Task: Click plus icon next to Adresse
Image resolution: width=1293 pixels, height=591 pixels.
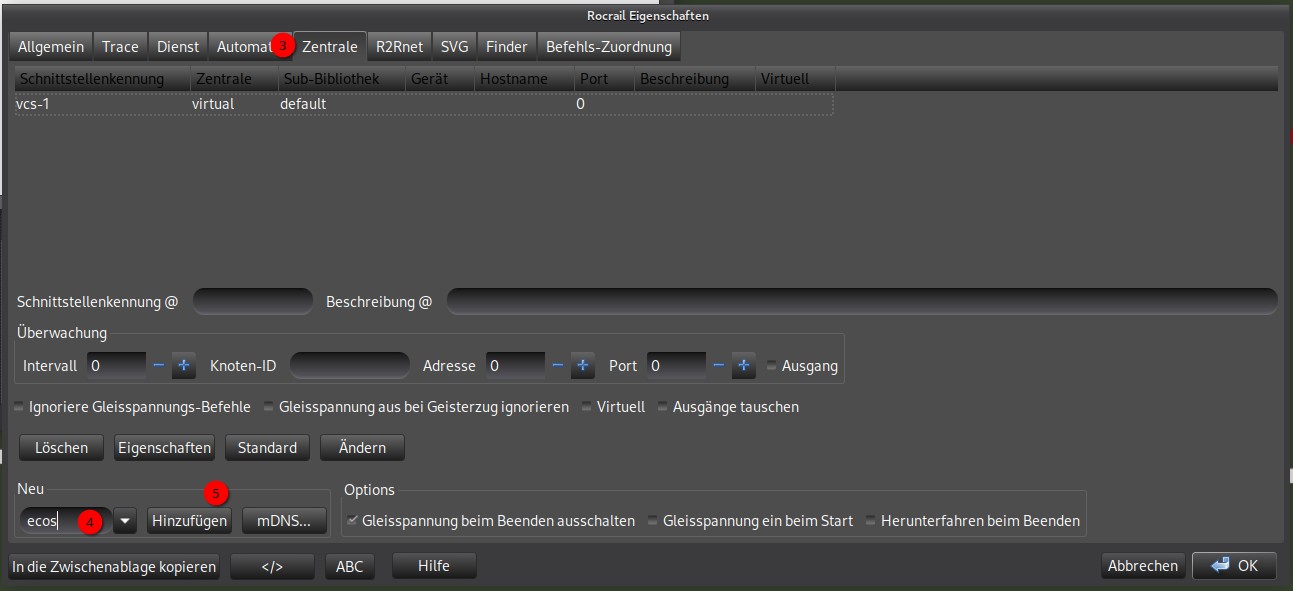Action: (x=583, y=366)
